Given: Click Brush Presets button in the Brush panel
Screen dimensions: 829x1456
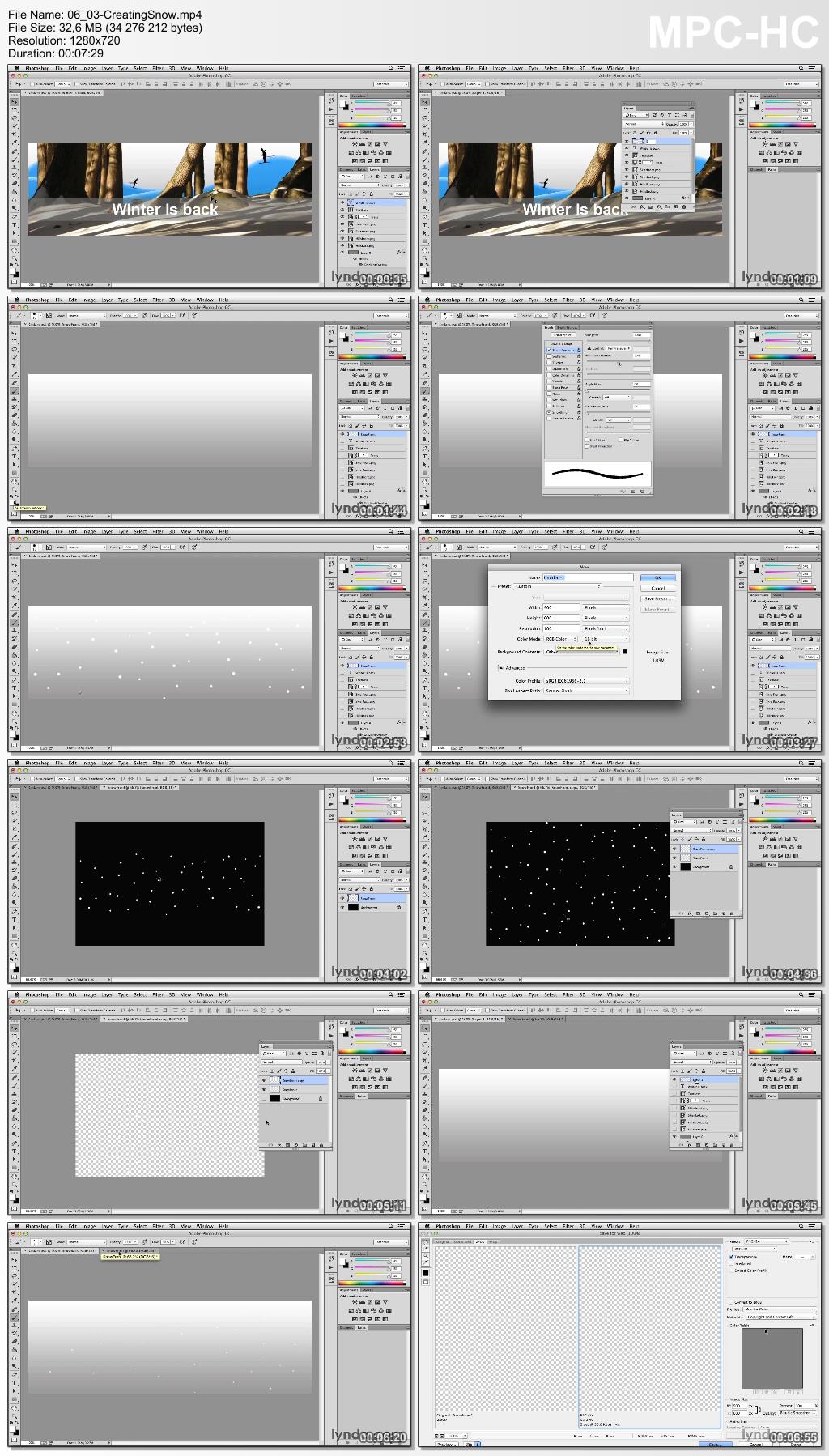Looking at the screenshot, I should click(563, 335).
